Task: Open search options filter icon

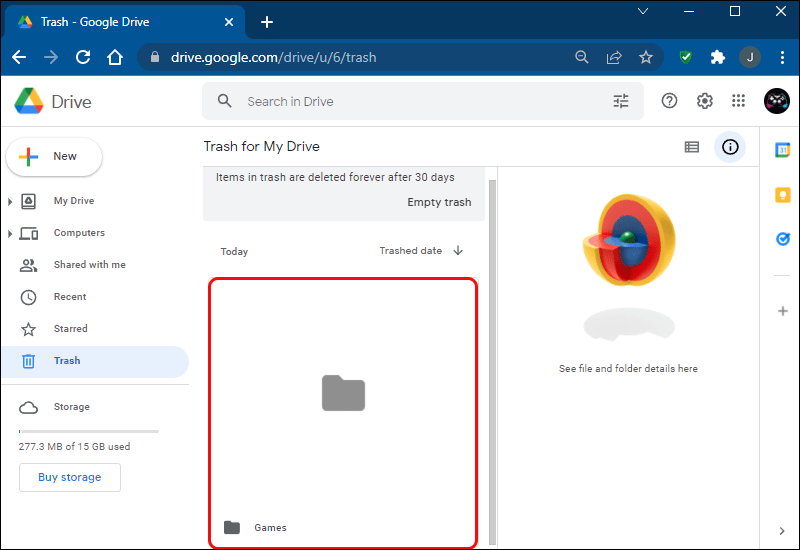Action: [x=621, y=101]
